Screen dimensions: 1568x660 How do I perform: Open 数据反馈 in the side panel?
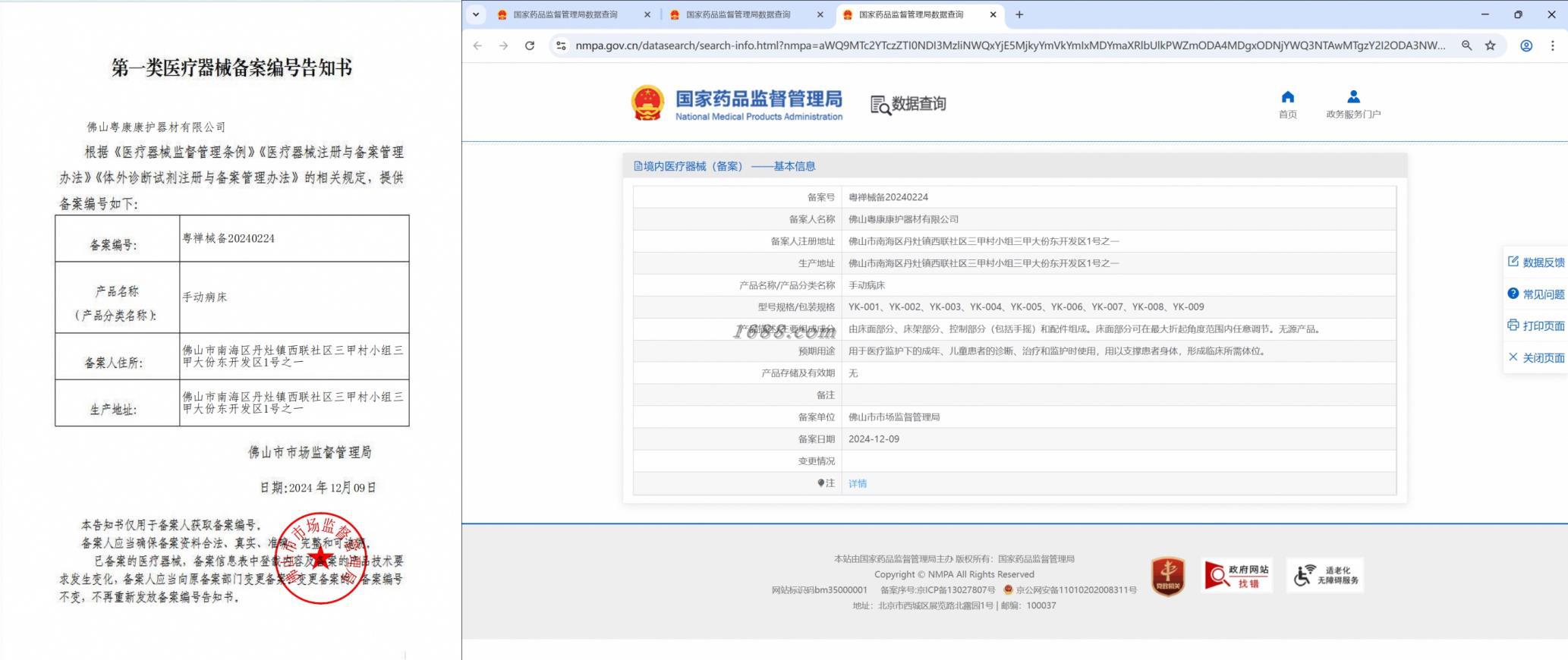pyautogui.click(x=1536, y=262)
